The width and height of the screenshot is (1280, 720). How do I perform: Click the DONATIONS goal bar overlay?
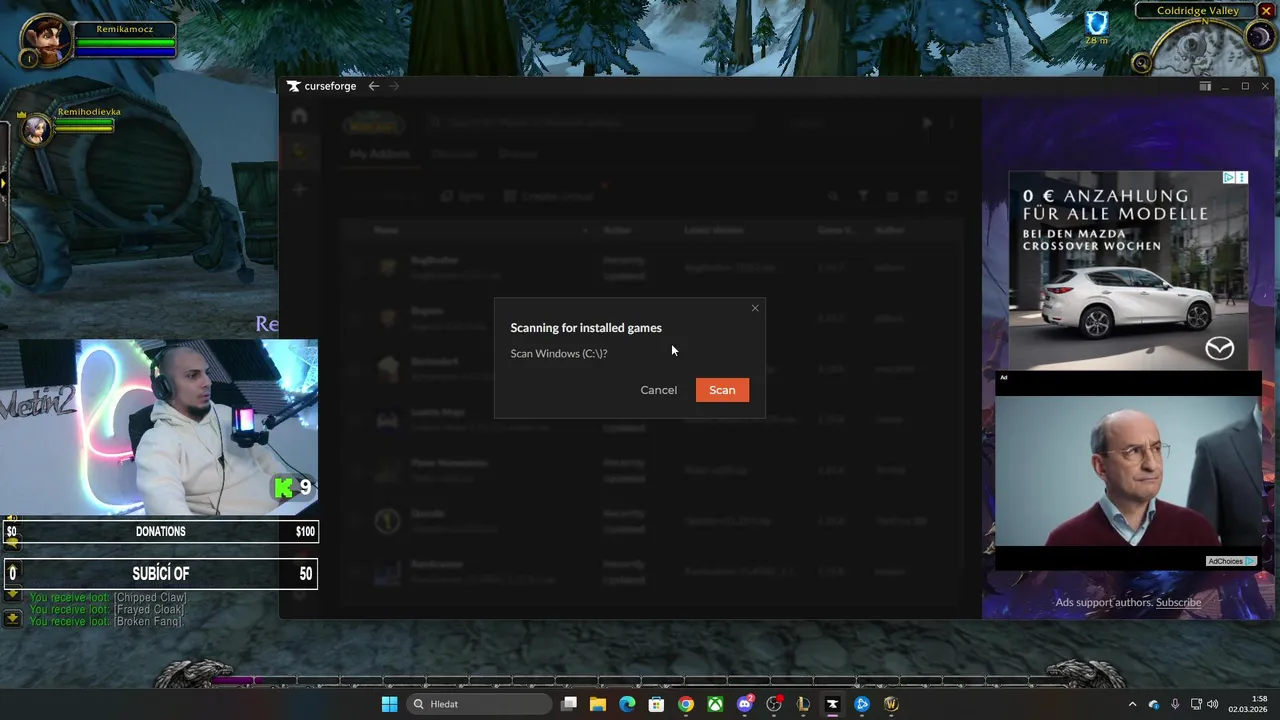tap(160, 532)
